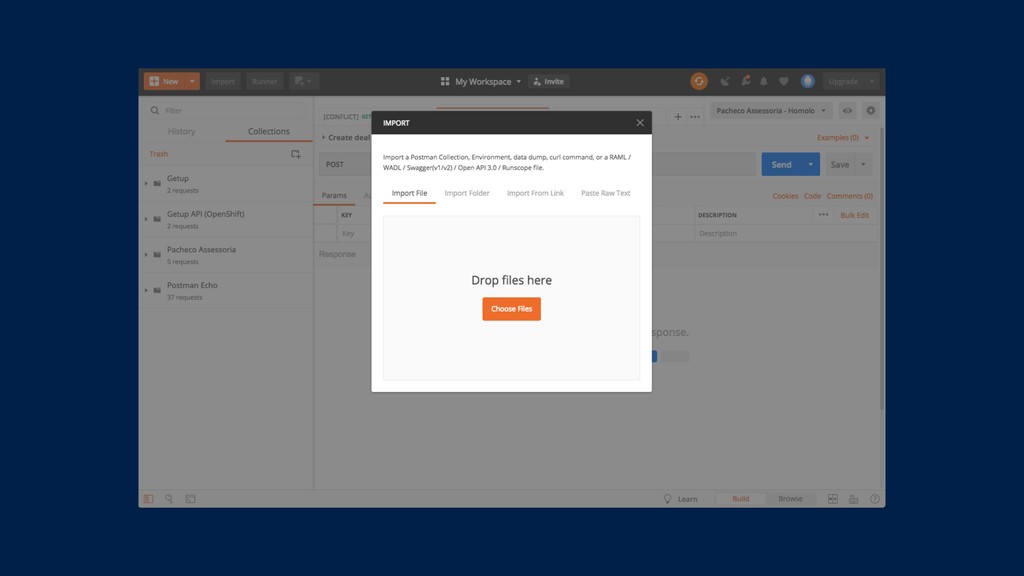Open manage environments gear icon
The width and height of the screenshot is (1024, 576).
[x=871, y=111]
